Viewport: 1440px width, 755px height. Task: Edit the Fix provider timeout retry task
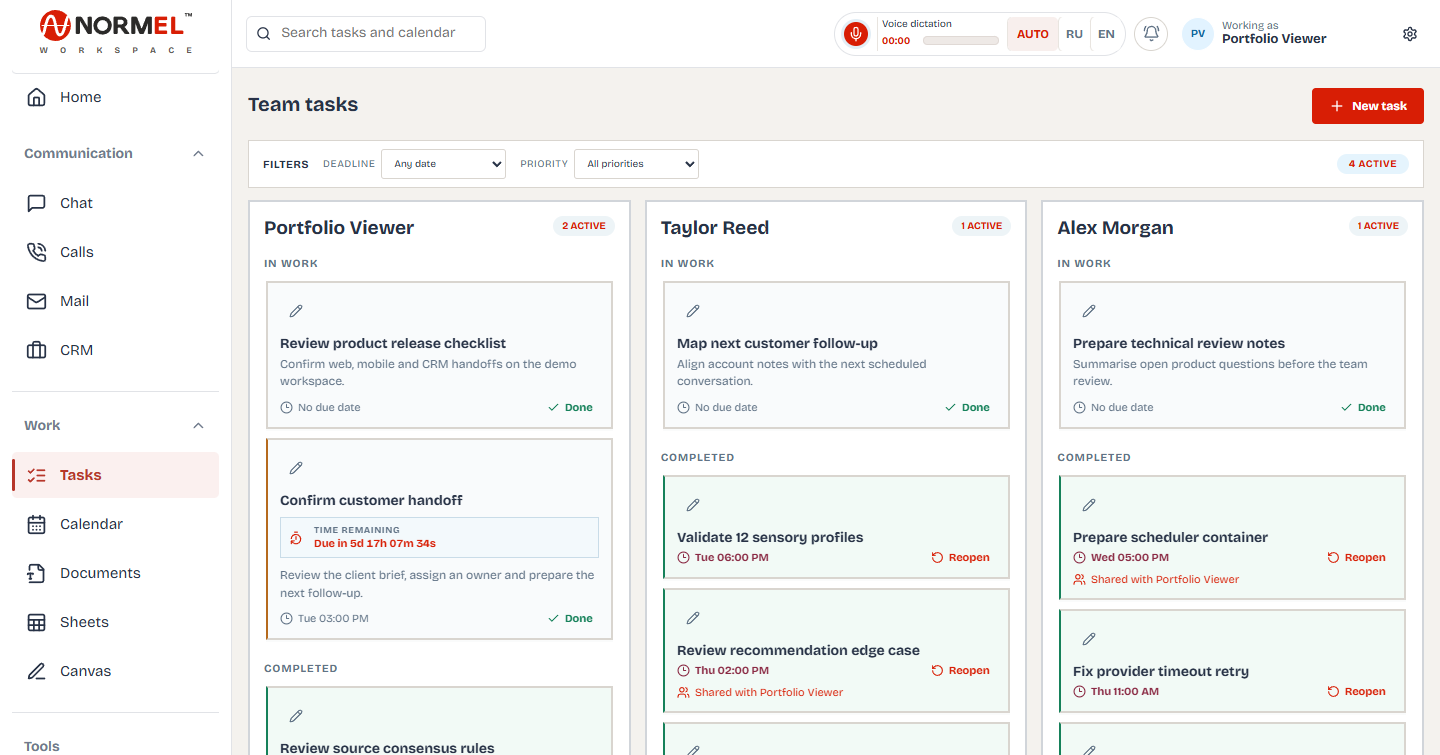tap(1089, 639)
